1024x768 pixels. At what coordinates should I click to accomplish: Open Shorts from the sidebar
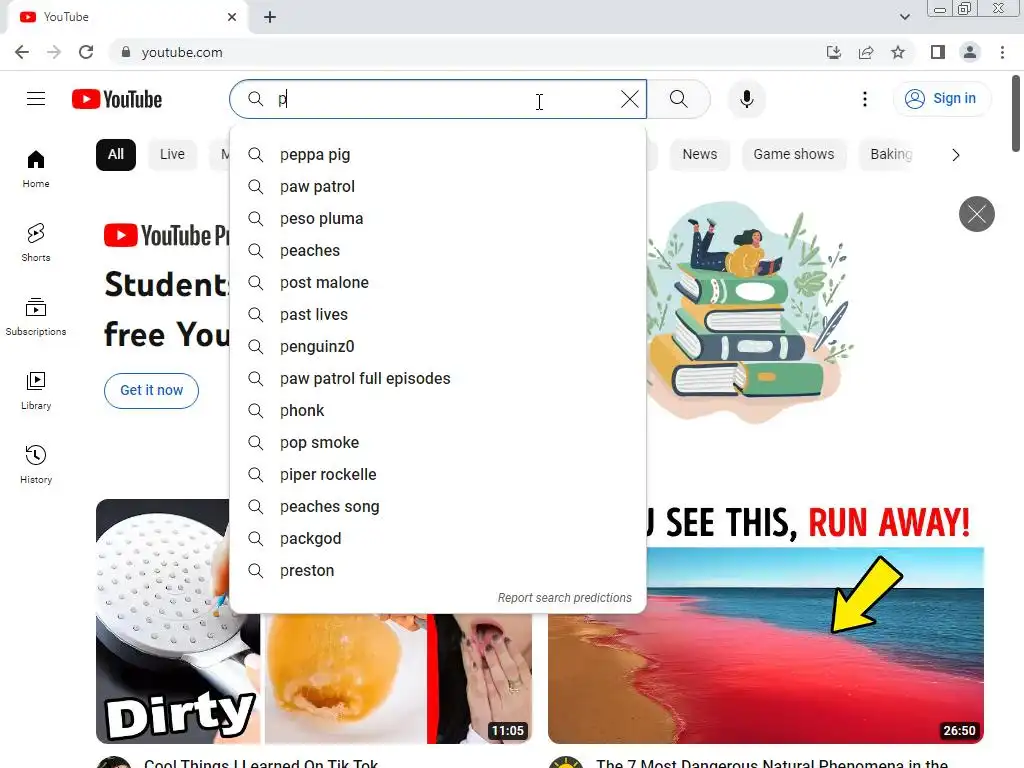(36, 243)
